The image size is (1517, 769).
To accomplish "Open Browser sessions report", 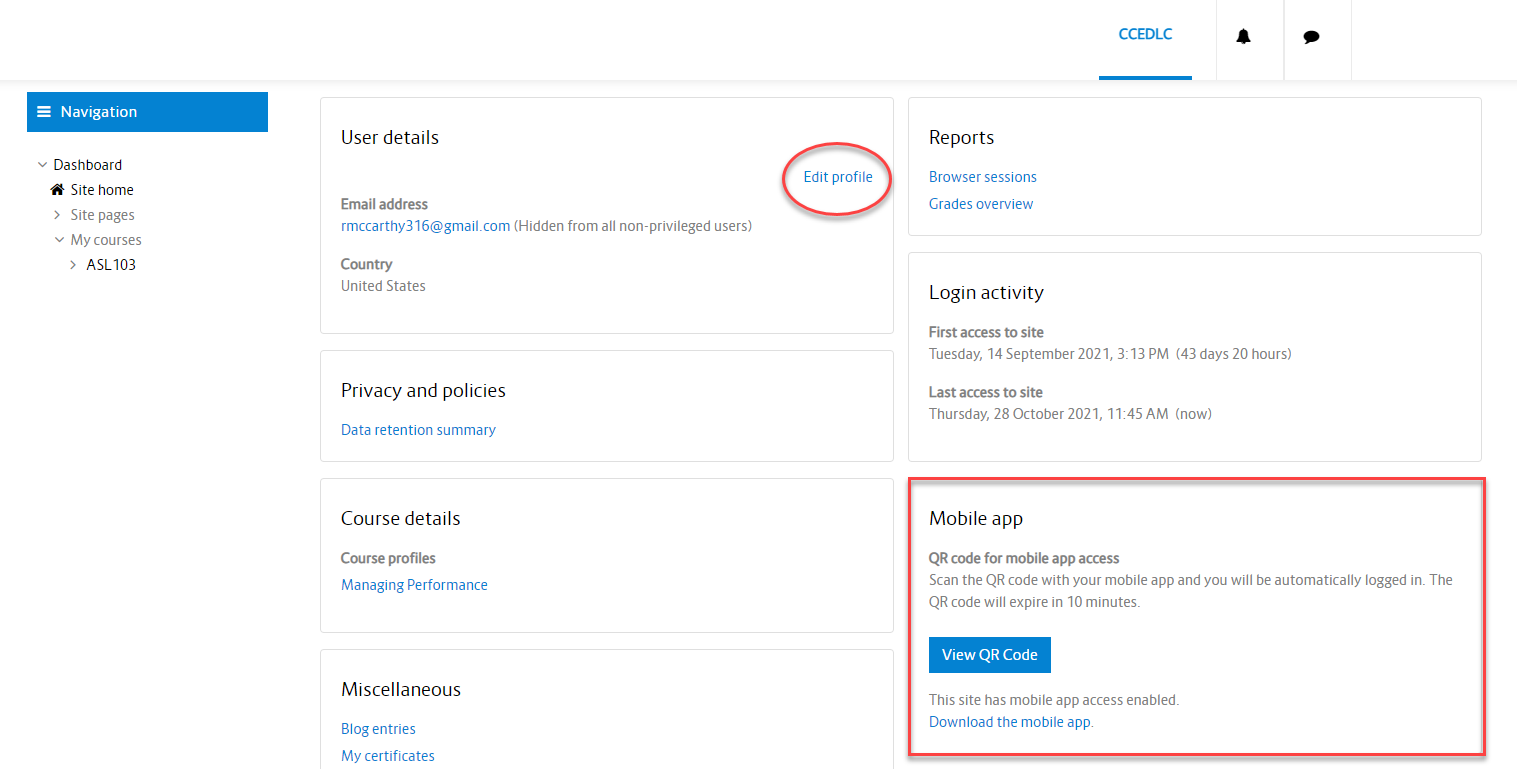I will coord(982,176).
